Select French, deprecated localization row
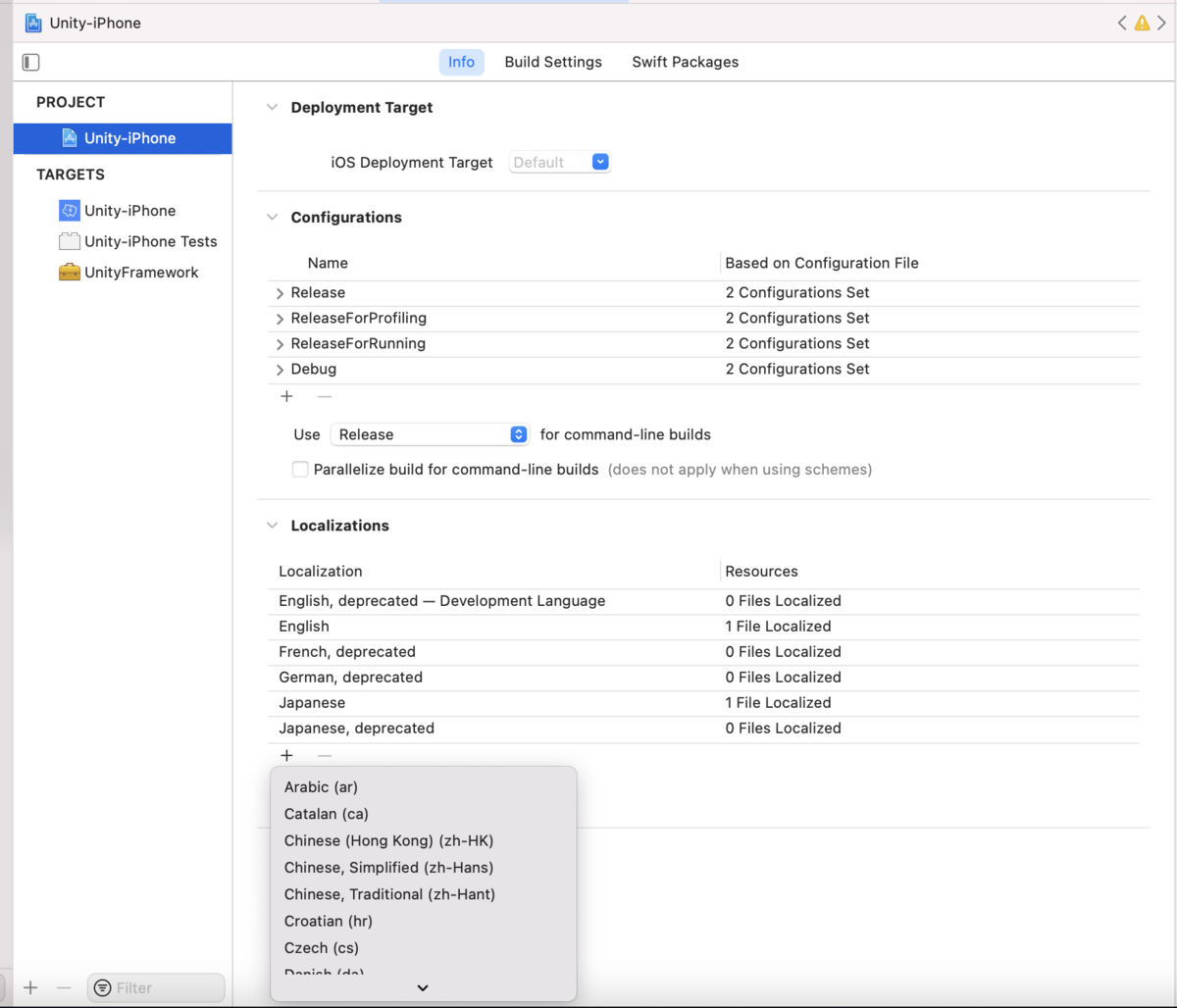The height and width of the screenshot is (1008, 1177). click(703, 652)
